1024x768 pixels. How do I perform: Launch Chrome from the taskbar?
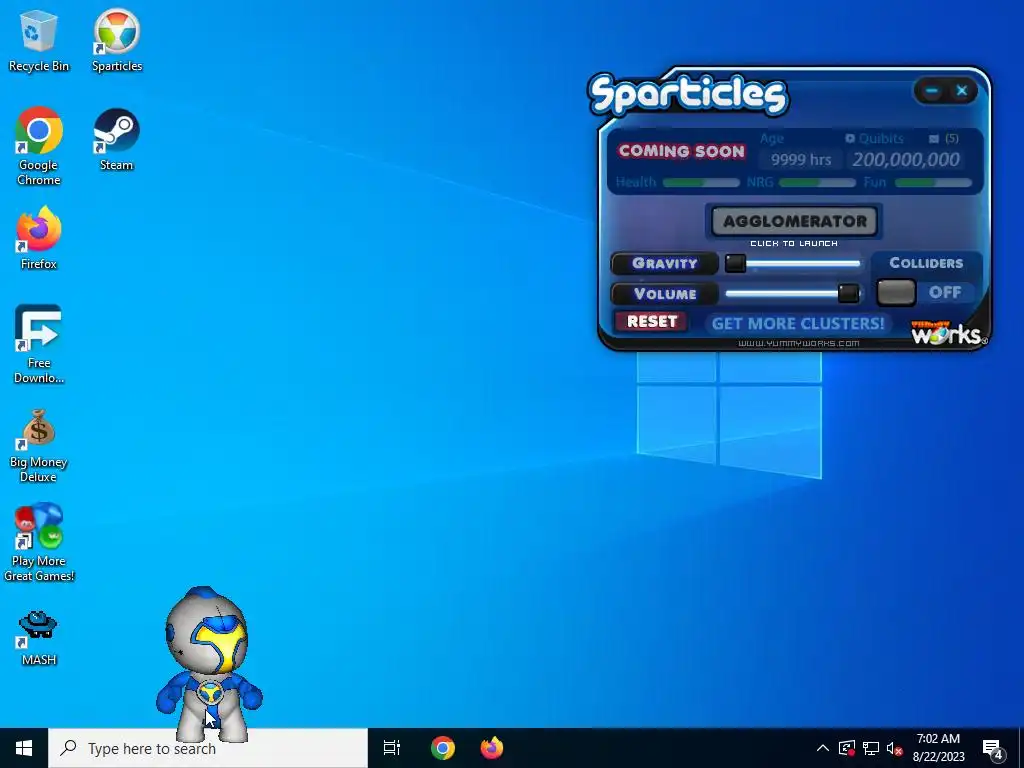click(x=443, y=748)
